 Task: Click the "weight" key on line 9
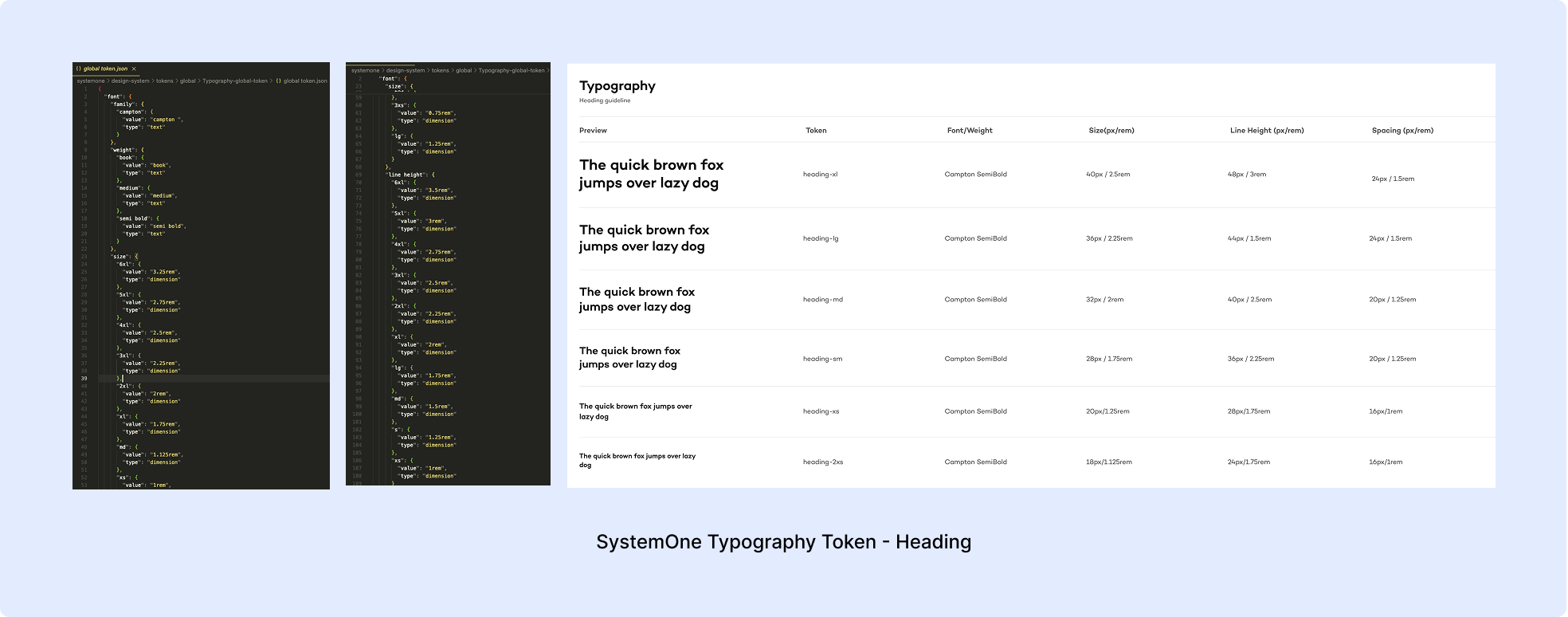(123, 150)
